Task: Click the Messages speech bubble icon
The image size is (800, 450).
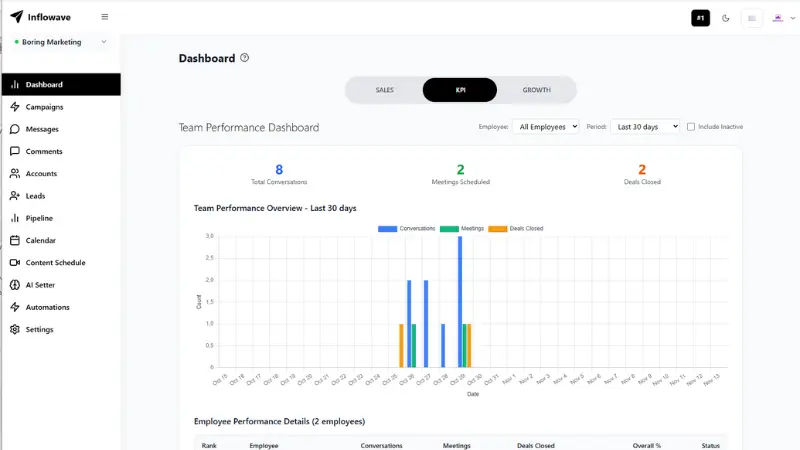Action: coord(15,129)
